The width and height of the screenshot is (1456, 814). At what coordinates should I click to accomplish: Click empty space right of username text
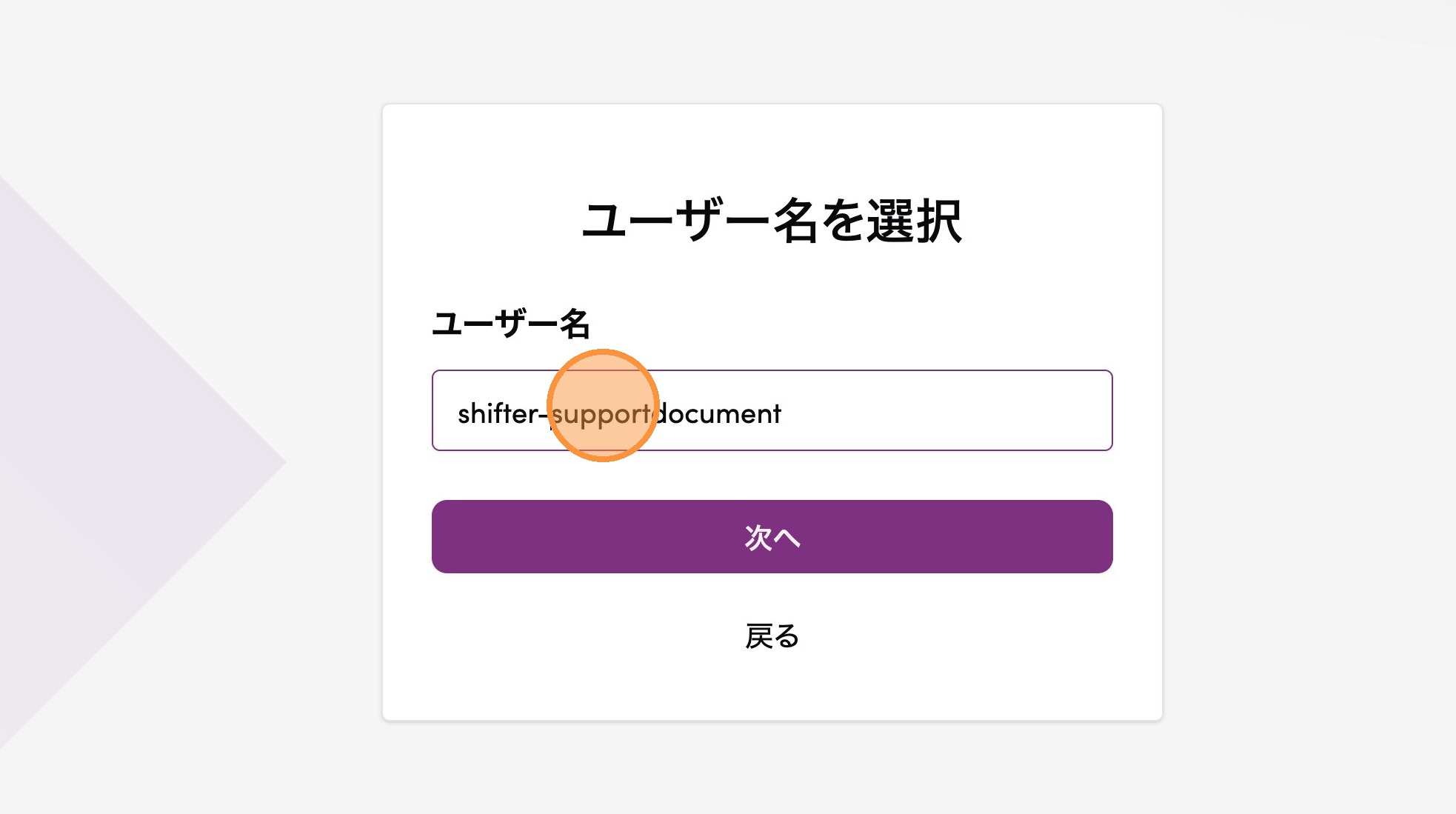tap(948, 410)
